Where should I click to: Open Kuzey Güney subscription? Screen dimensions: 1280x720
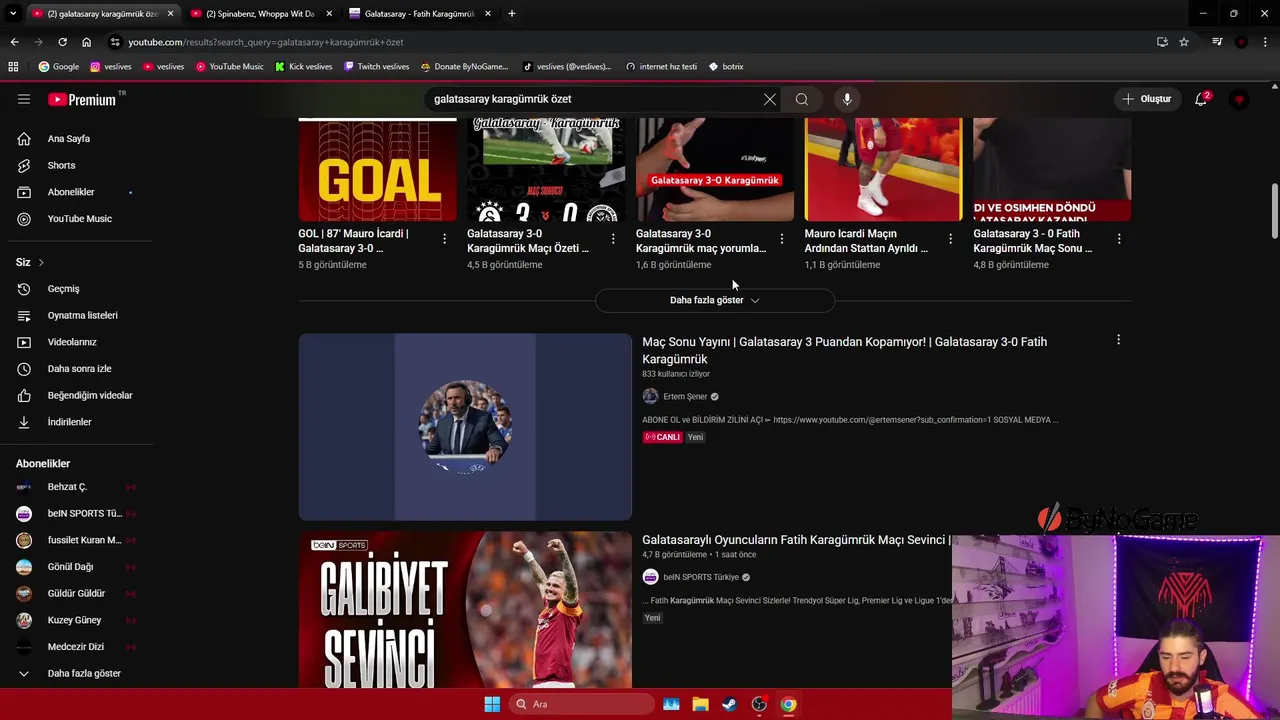76,620
